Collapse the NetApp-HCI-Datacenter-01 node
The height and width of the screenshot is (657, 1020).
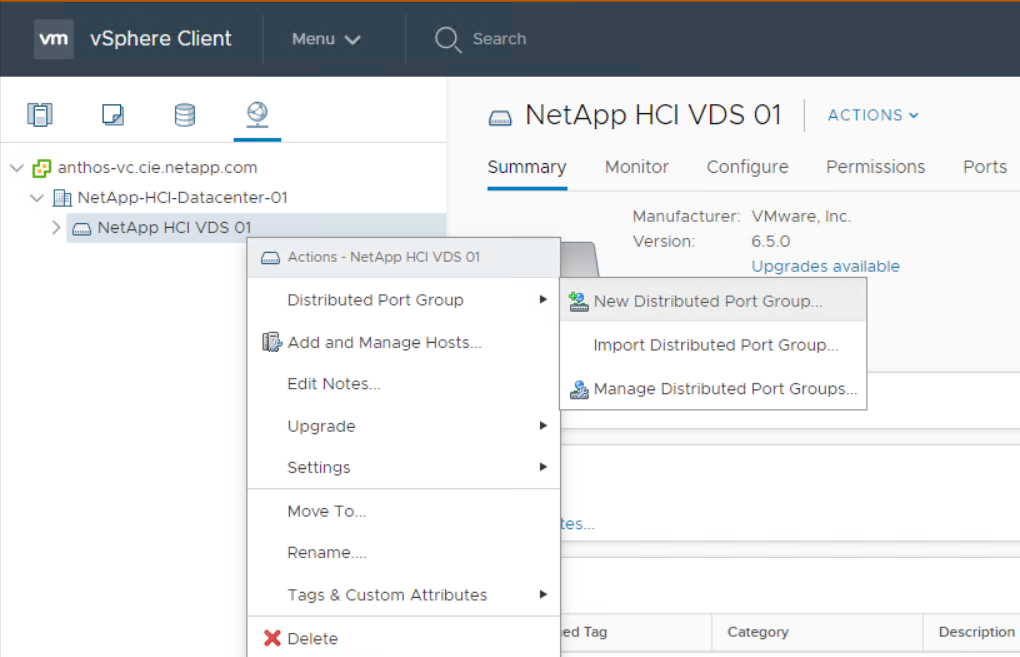(x=37, y=198)
